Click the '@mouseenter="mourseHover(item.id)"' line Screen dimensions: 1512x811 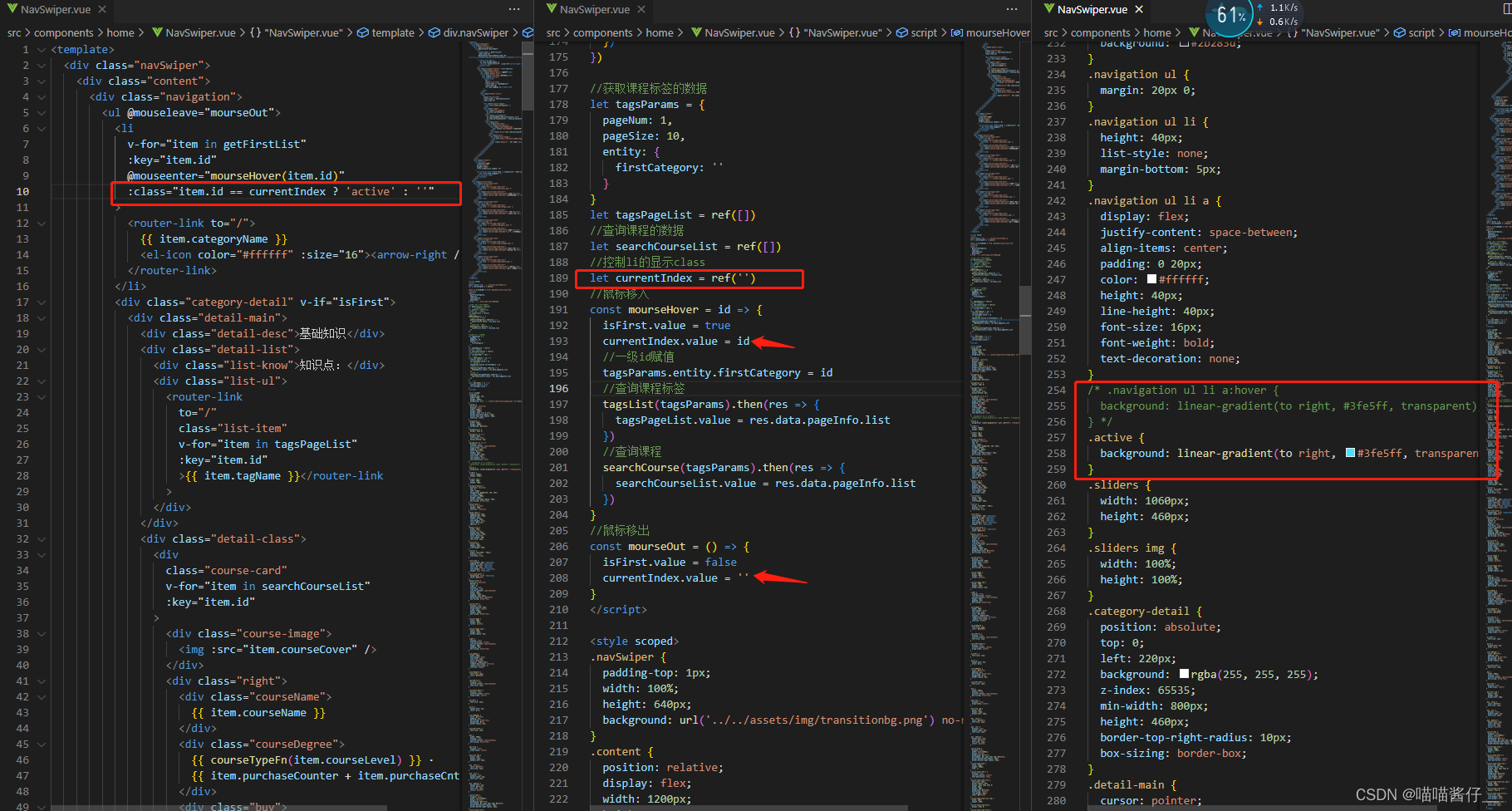[x=236, y=176]
